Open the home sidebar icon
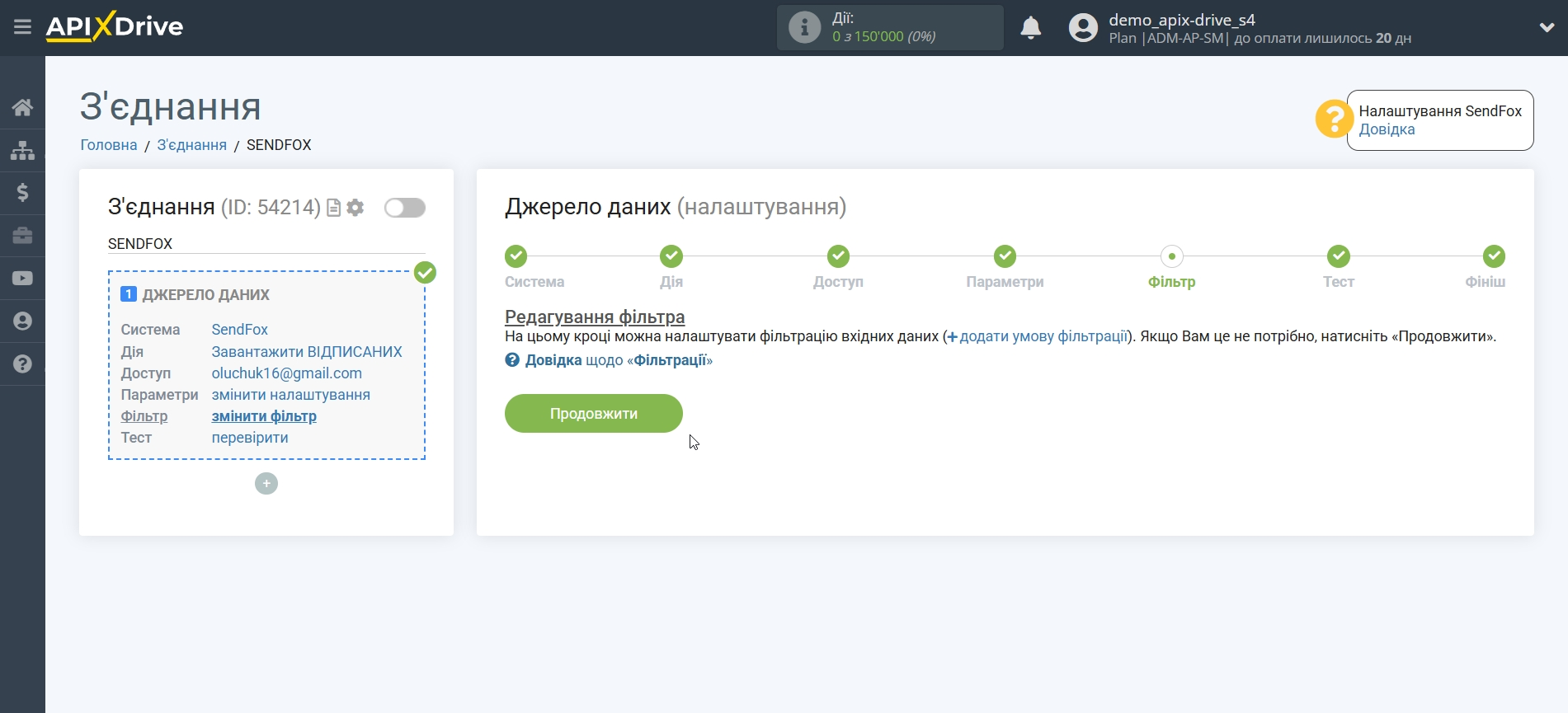 point(22,107)
